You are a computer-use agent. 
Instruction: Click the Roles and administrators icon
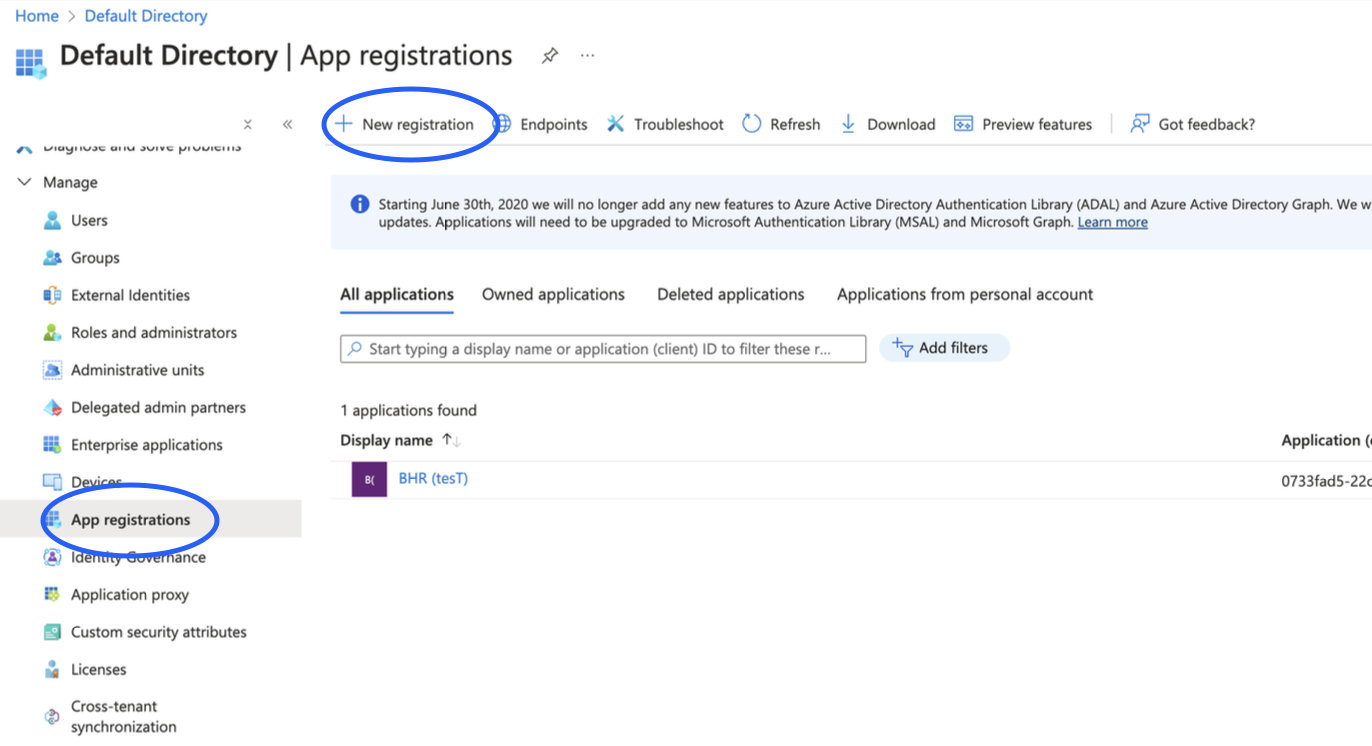(x=52, y=332)
